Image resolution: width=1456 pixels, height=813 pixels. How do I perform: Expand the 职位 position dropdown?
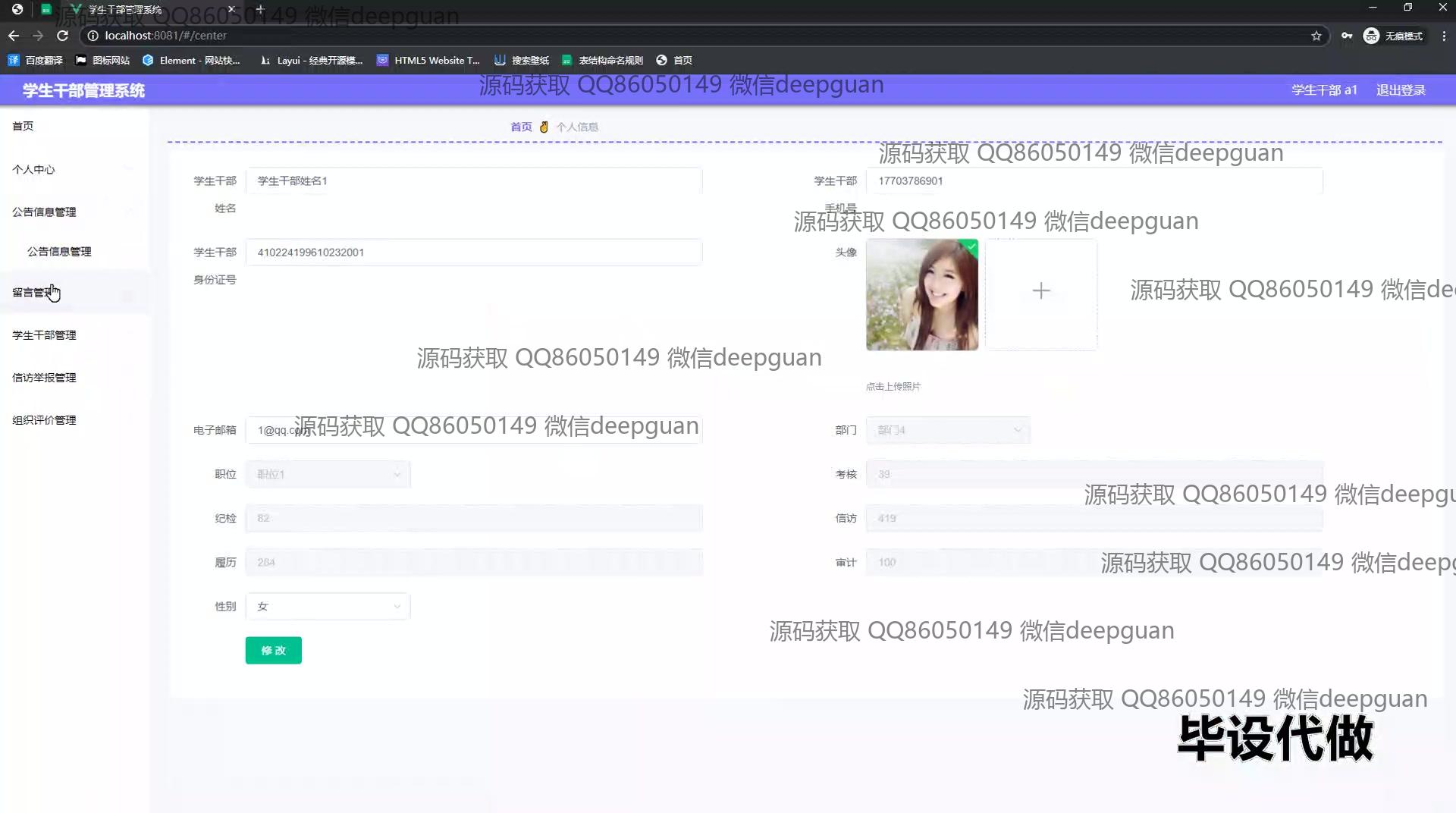point(328,474)
